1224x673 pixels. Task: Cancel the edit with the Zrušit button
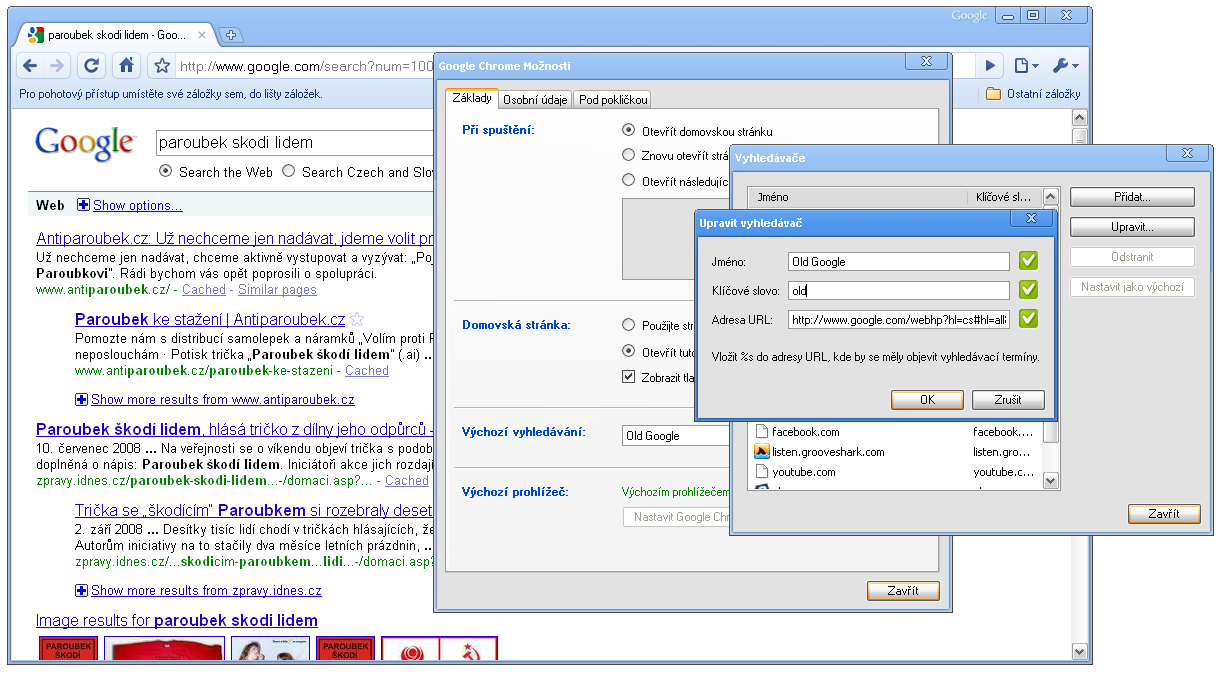pos(1008,400)
